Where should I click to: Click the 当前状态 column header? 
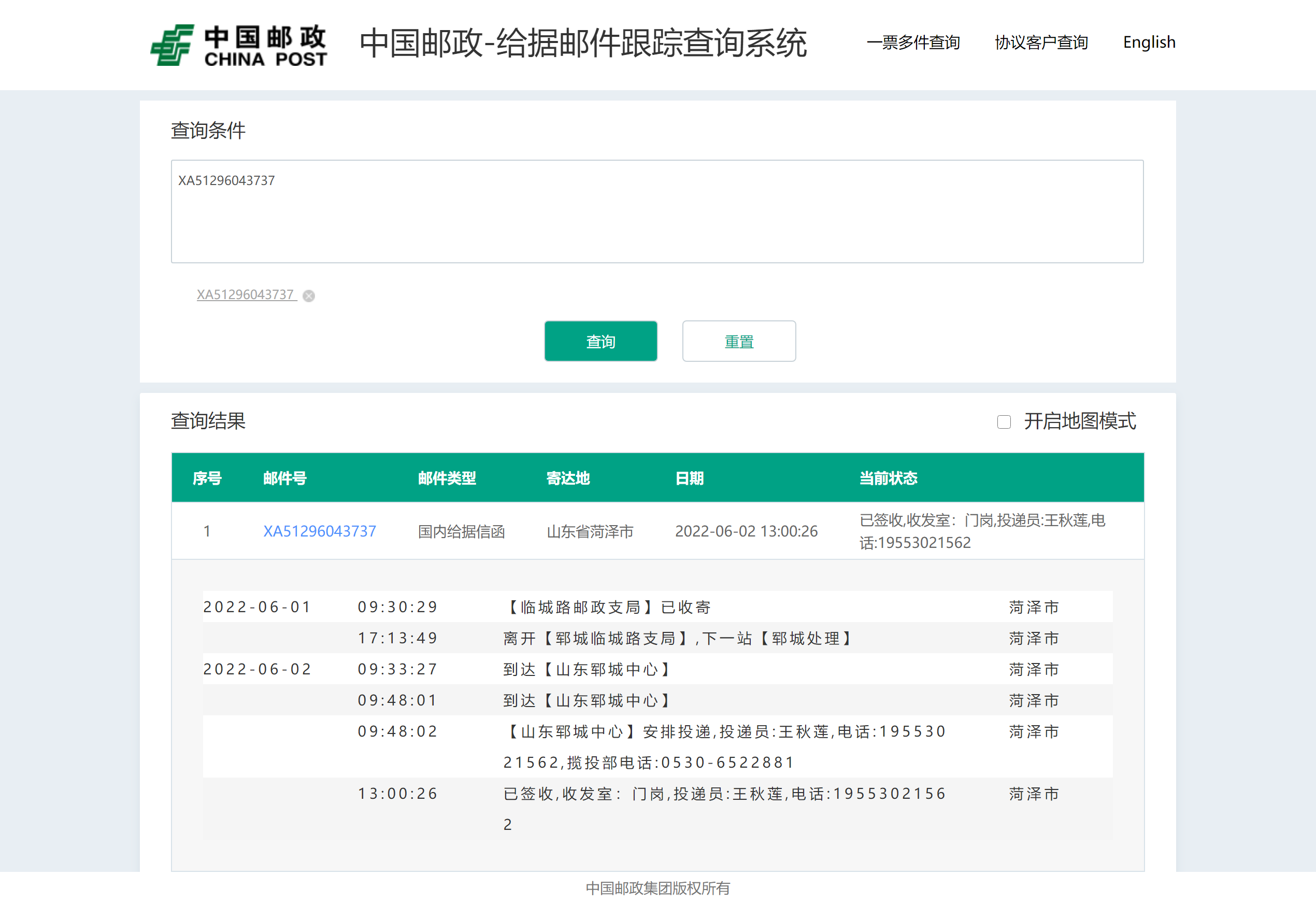click(x=888, y=478)
